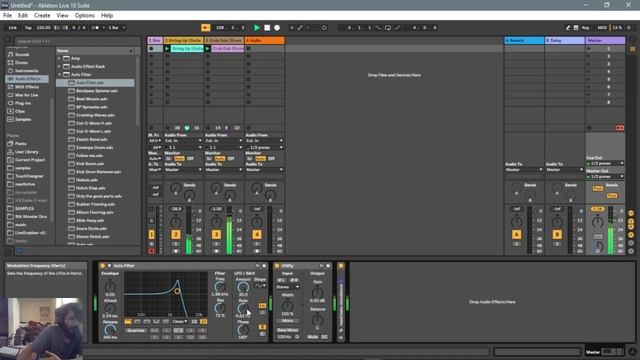Open the Options menu
640x360 pixels.
[x=84, y=16]
